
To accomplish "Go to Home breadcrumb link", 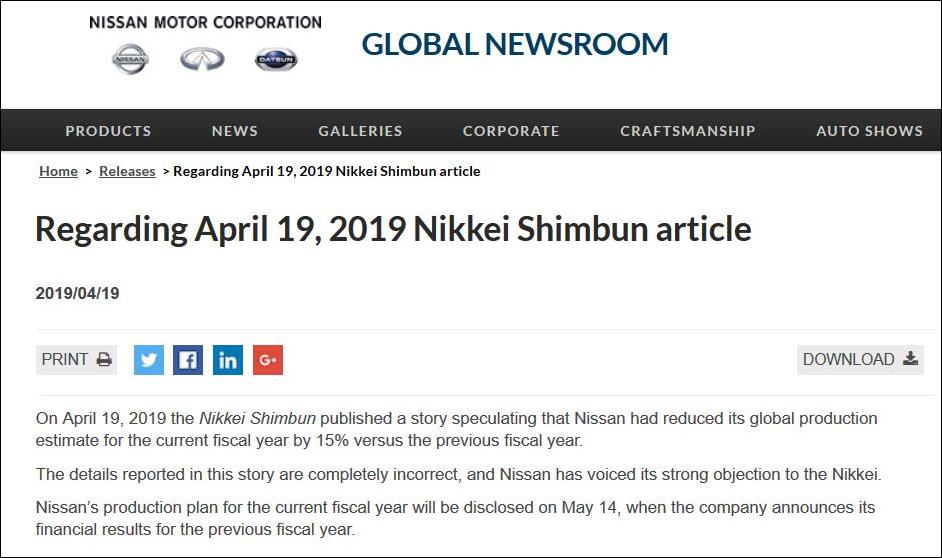I will tap(58, 171).
